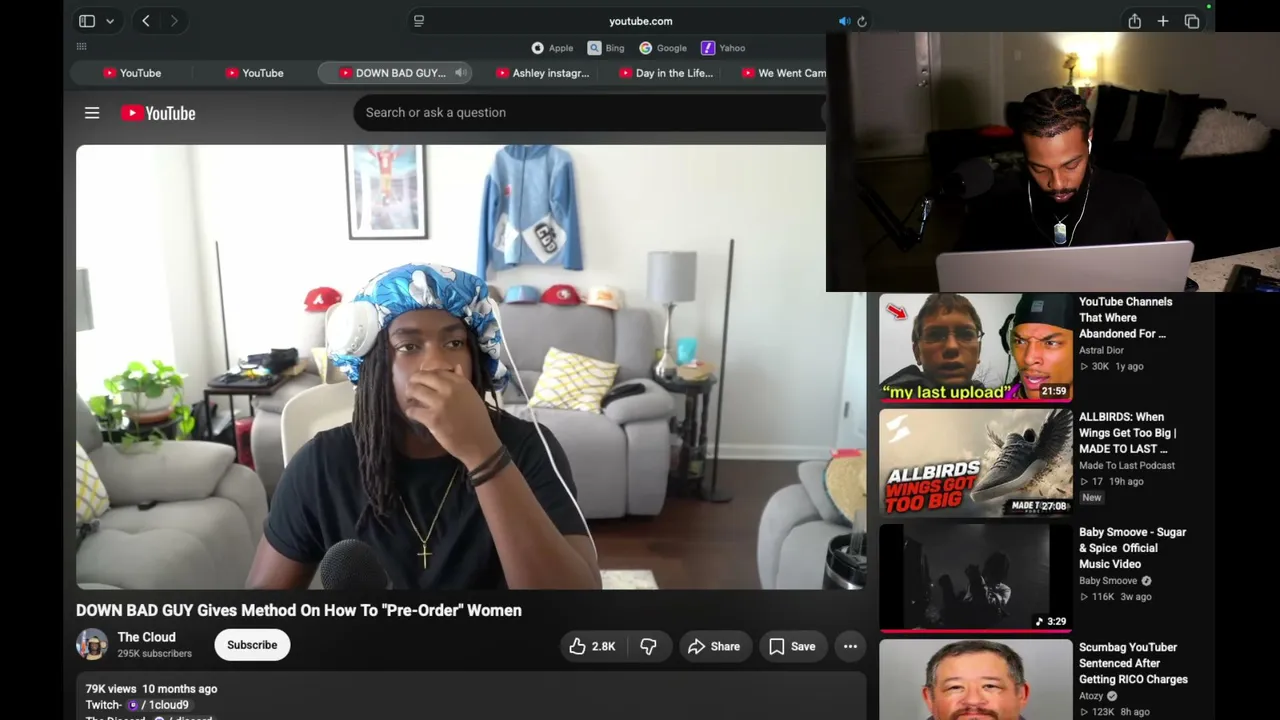Click the 79K views 10 months ago text

[x=151, y=689]
